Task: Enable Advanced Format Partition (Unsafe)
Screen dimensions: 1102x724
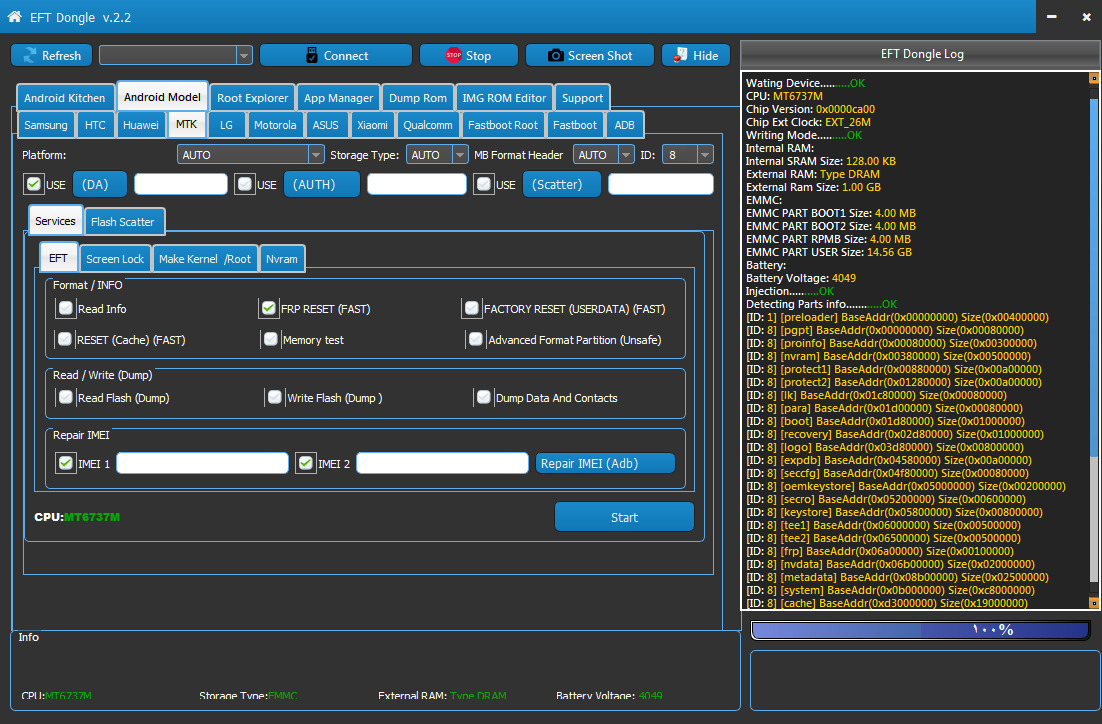Action: click(476, 339)
